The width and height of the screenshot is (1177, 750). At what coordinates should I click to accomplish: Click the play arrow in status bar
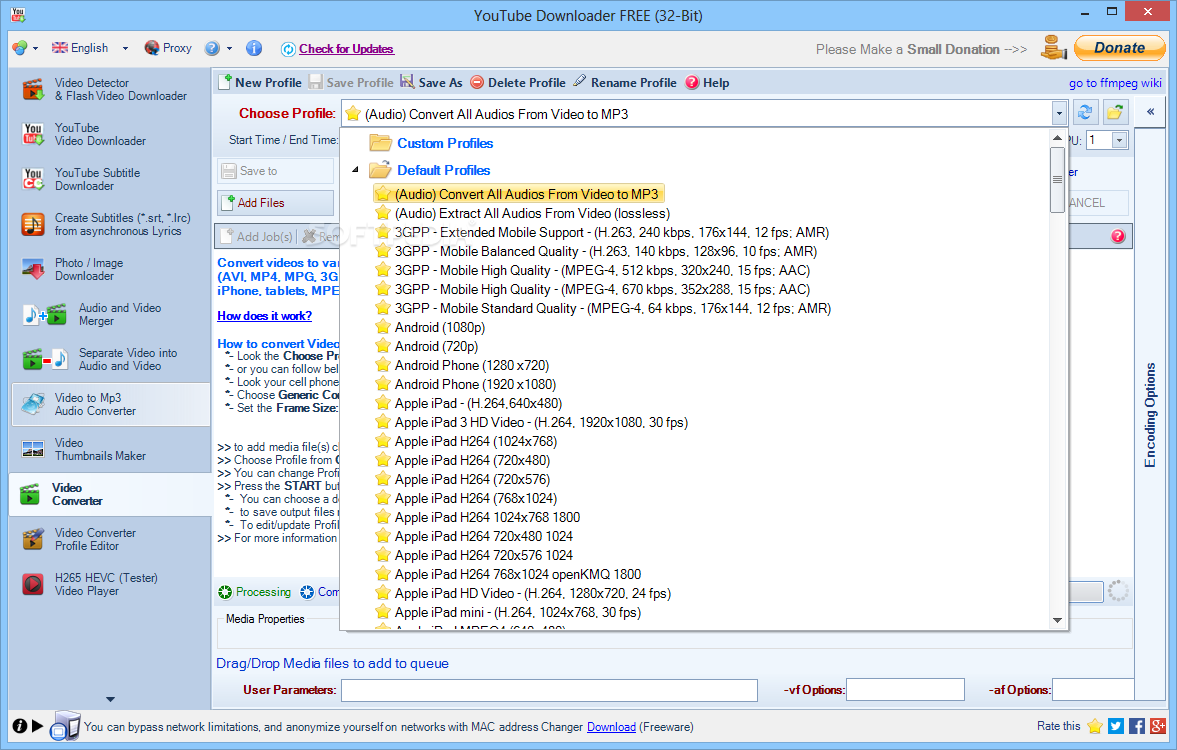[38, 726]
